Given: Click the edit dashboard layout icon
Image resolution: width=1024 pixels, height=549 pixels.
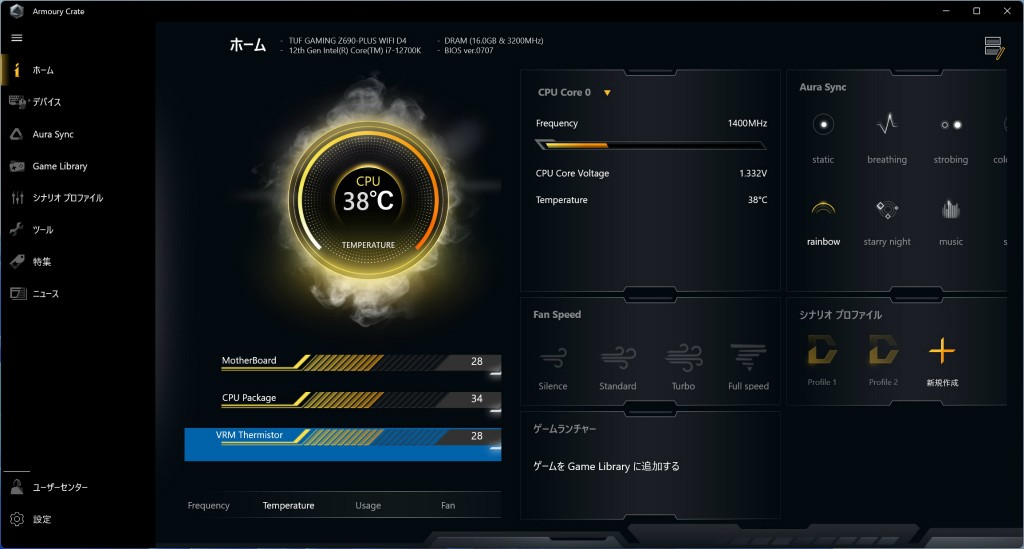Looking at the screenshot, I should [x=994, y=48].
